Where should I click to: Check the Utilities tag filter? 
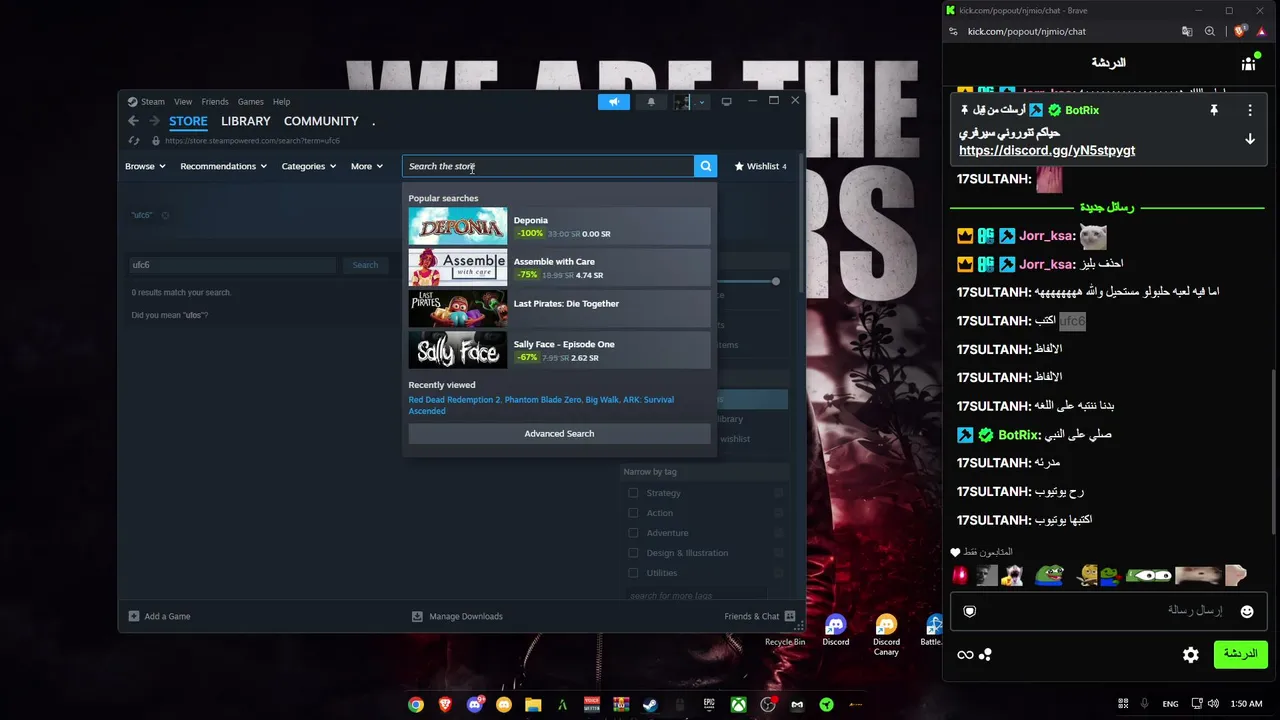click(x=633, y=573)
